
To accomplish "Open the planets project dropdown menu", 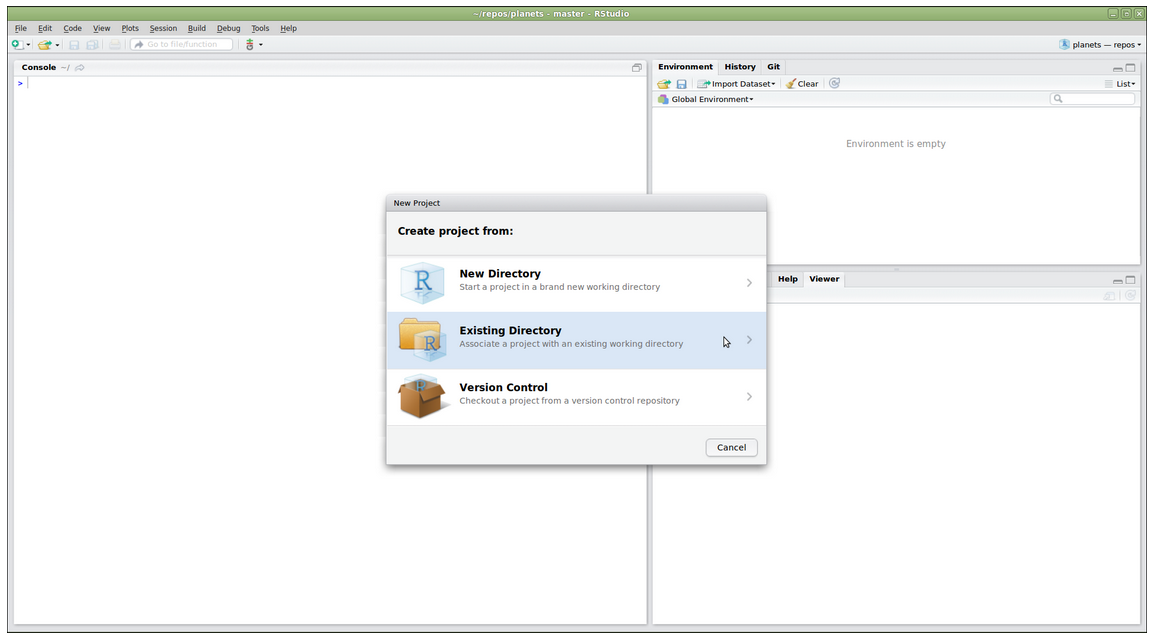I will click(1100, 45).
